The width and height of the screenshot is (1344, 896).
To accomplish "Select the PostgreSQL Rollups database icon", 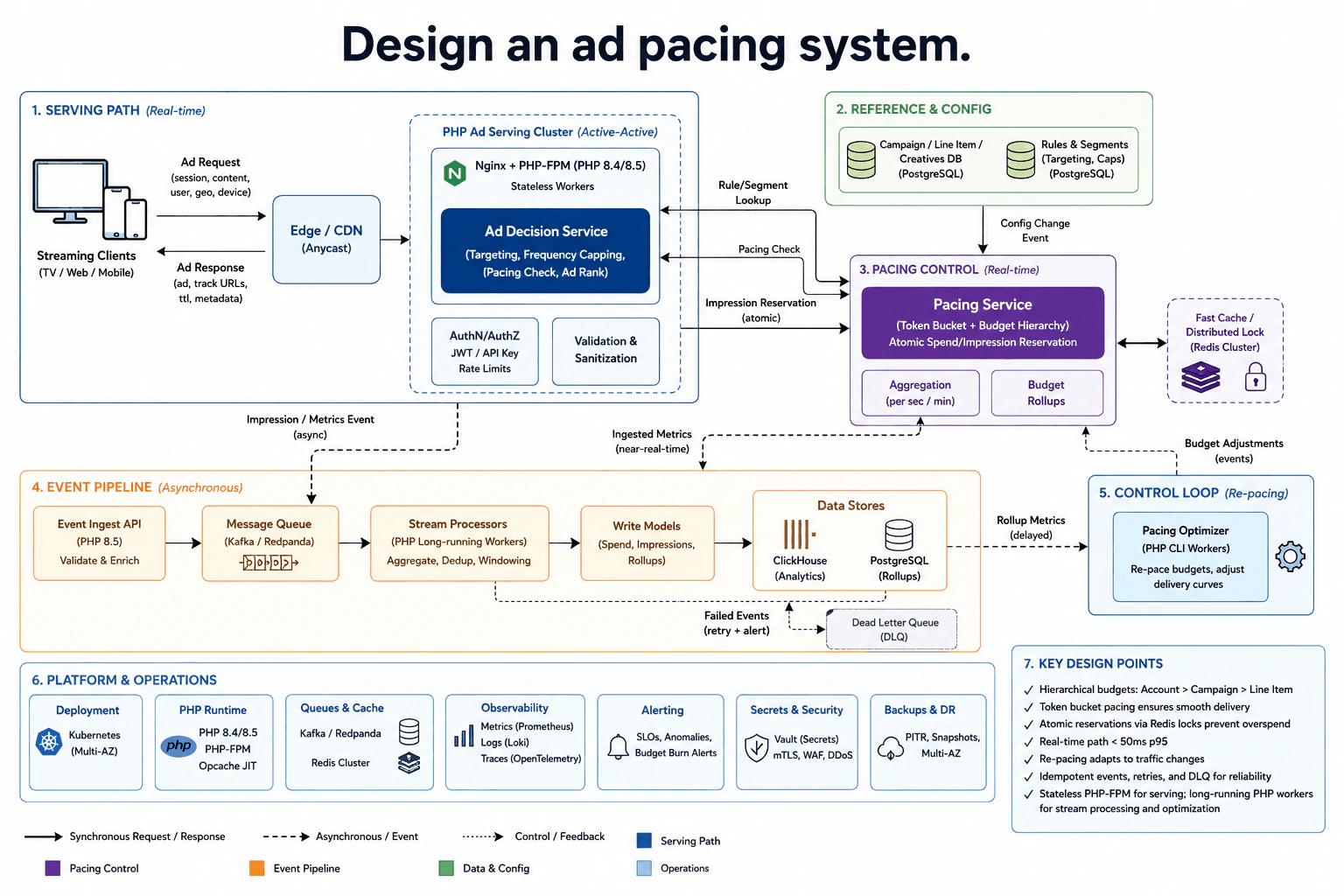I will point(899,535).
